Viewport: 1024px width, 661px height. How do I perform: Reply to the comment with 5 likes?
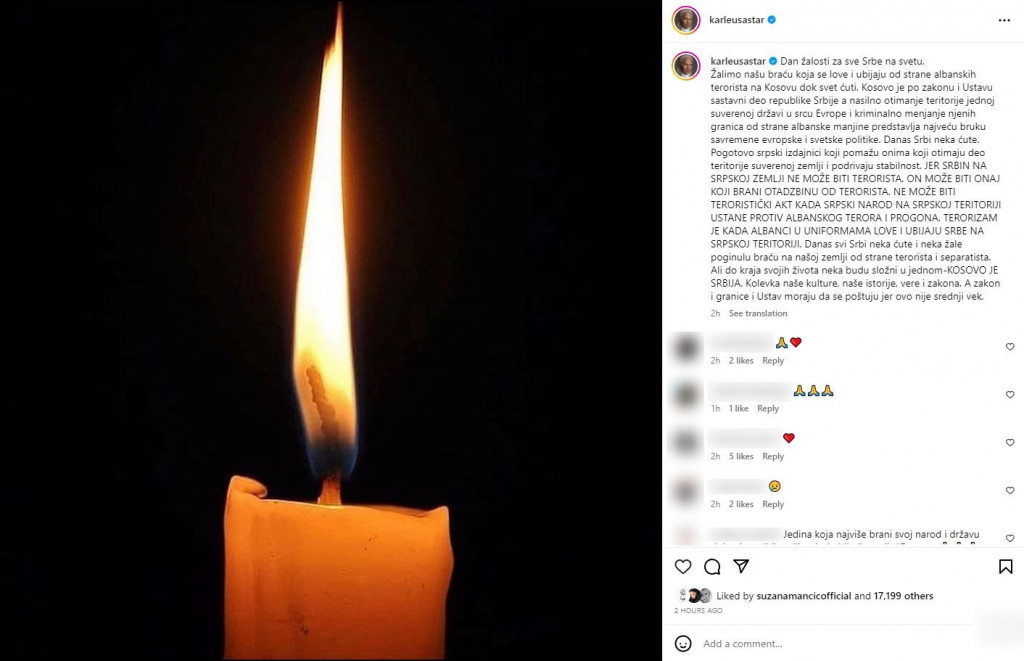point(773,457)
